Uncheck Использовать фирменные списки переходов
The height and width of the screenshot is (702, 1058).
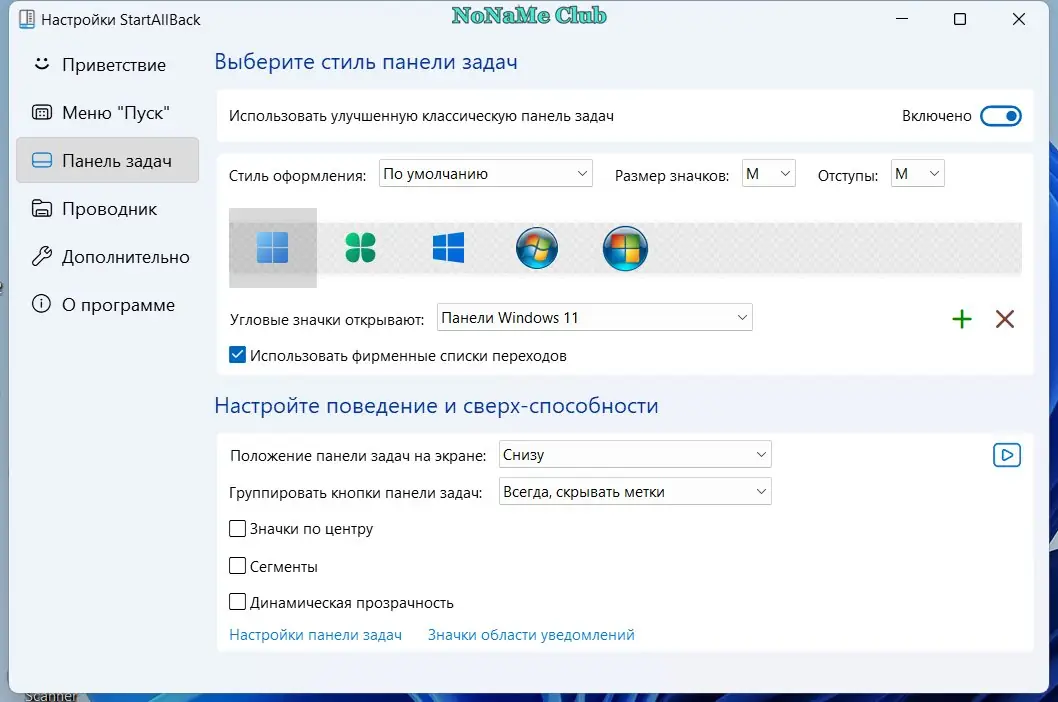(x=238, y=355)
